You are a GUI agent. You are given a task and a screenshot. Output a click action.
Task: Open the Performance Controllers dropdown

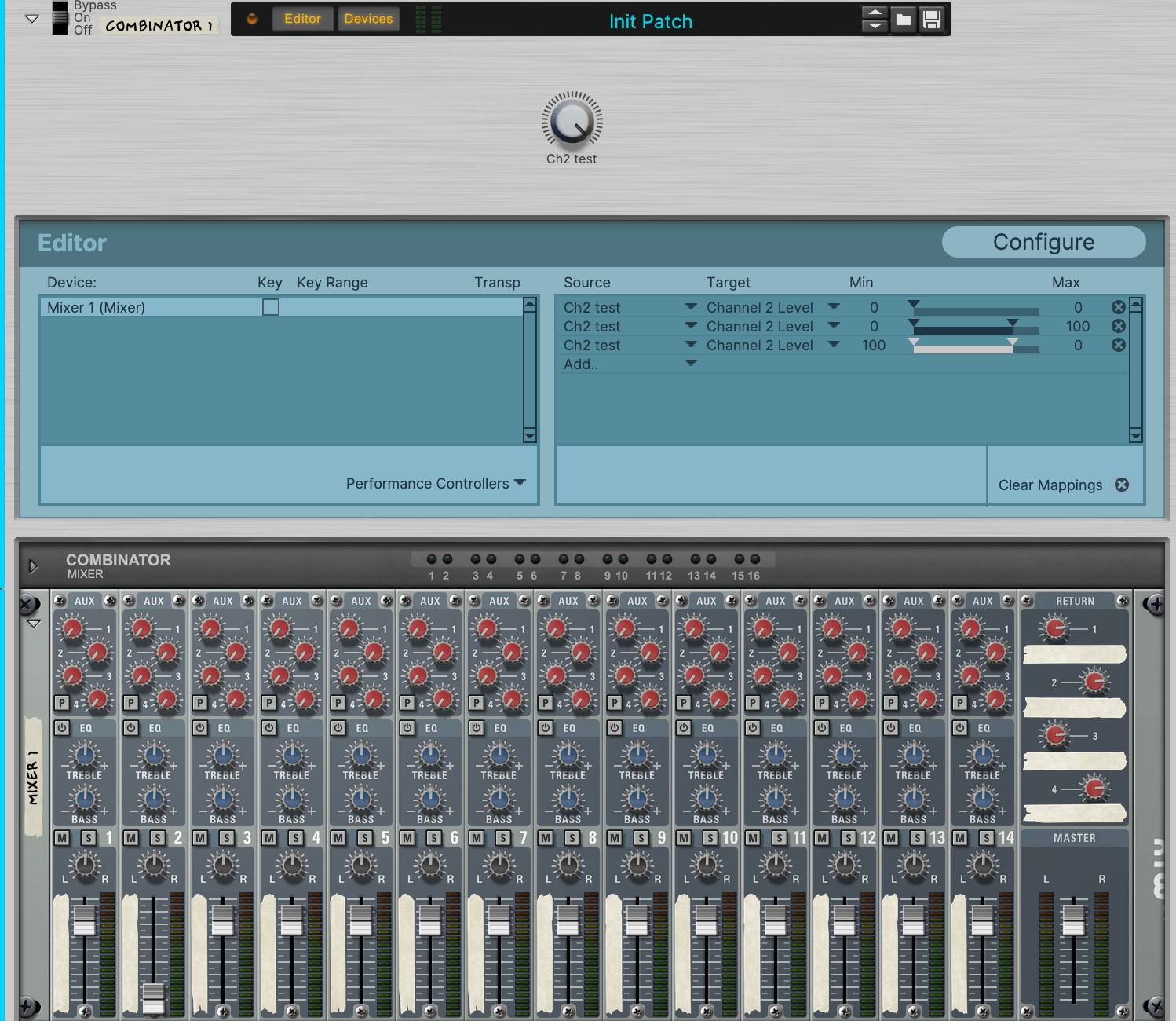tap(436, 484)
